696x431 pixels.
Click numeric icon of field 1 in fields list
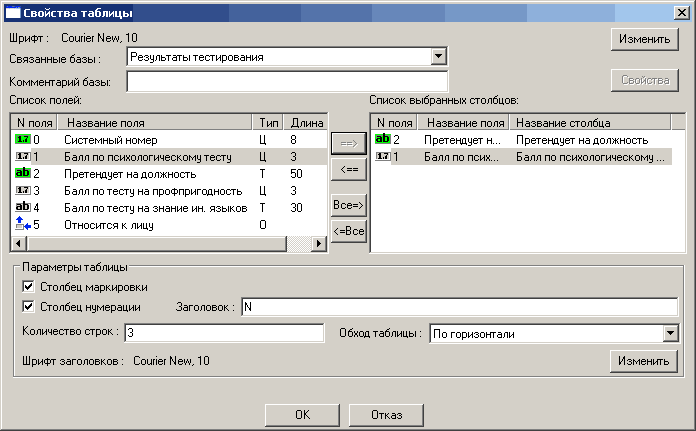(23, 156)
